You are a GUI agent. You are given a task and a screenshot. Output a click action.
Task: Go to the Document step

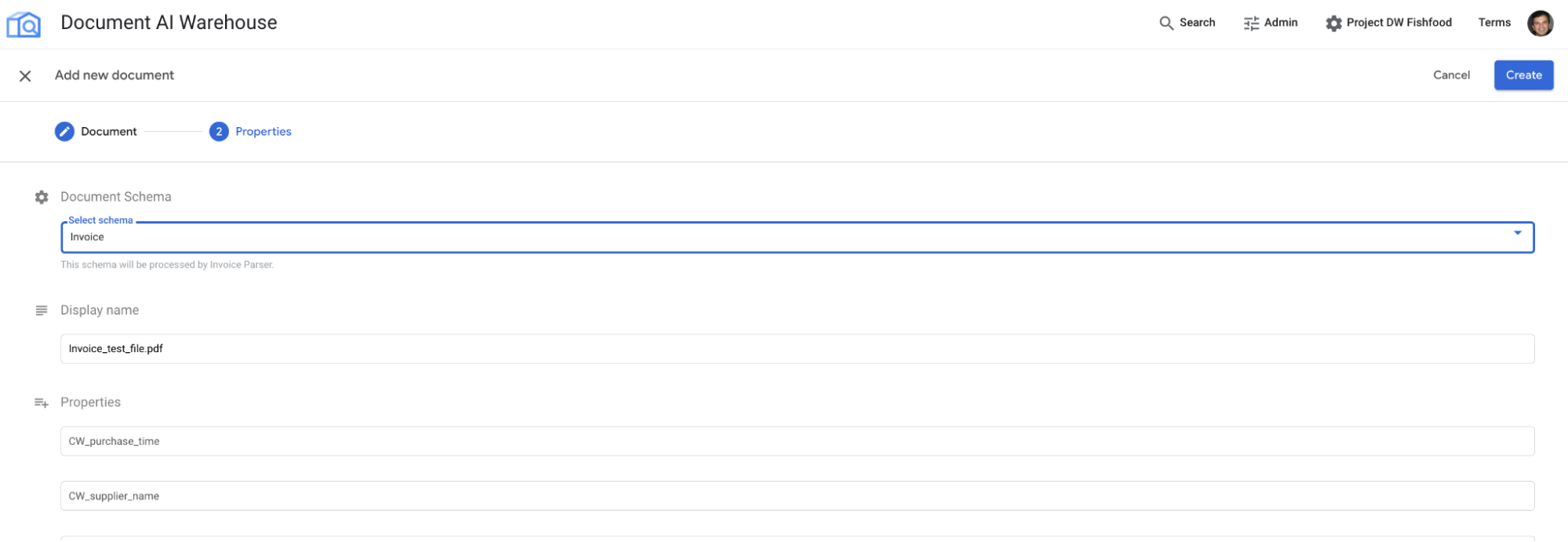[x=108, y=132]
